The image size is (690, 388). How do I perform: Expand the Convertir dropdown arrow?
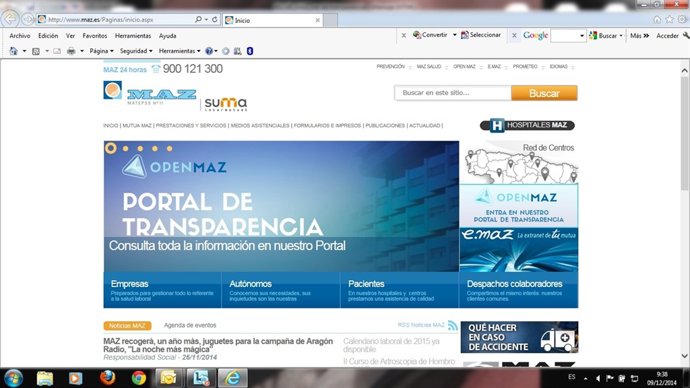click(455, 35)
